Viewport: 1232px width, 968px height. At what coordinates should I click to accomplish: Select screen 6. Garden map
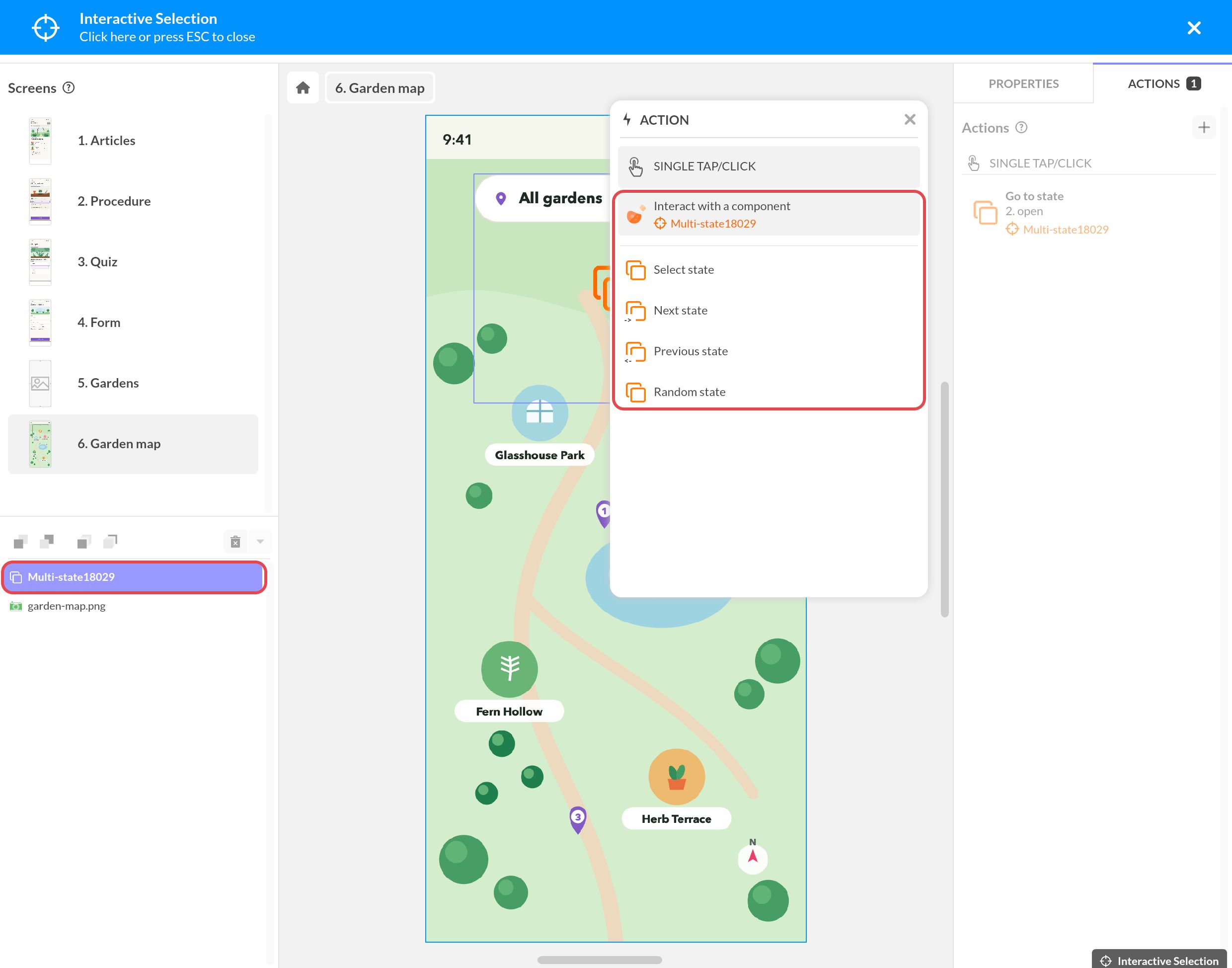tap(133, 444)
